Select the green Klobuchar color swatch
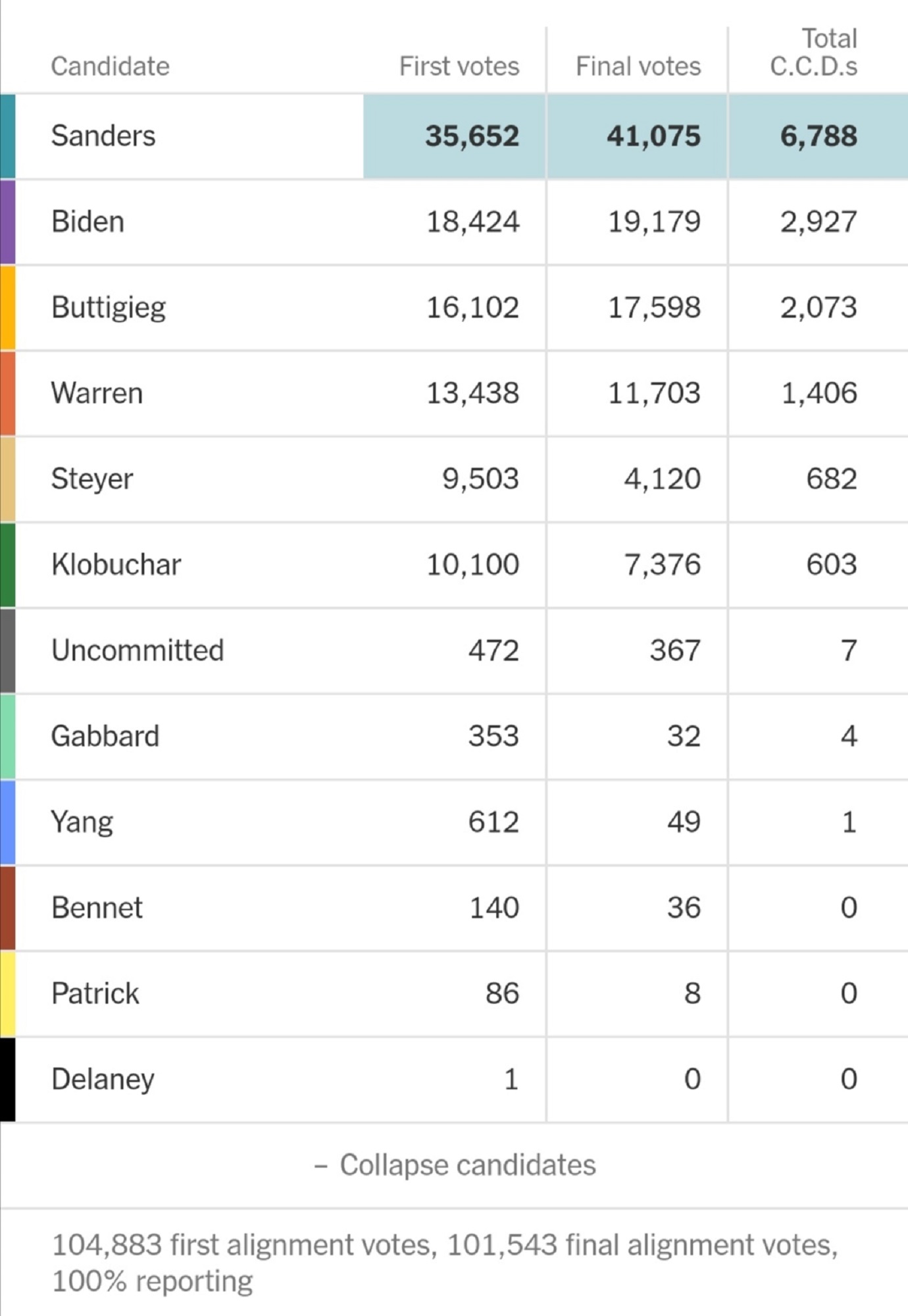Screen dimensions: 908x1316 click(x=7, y=565)
